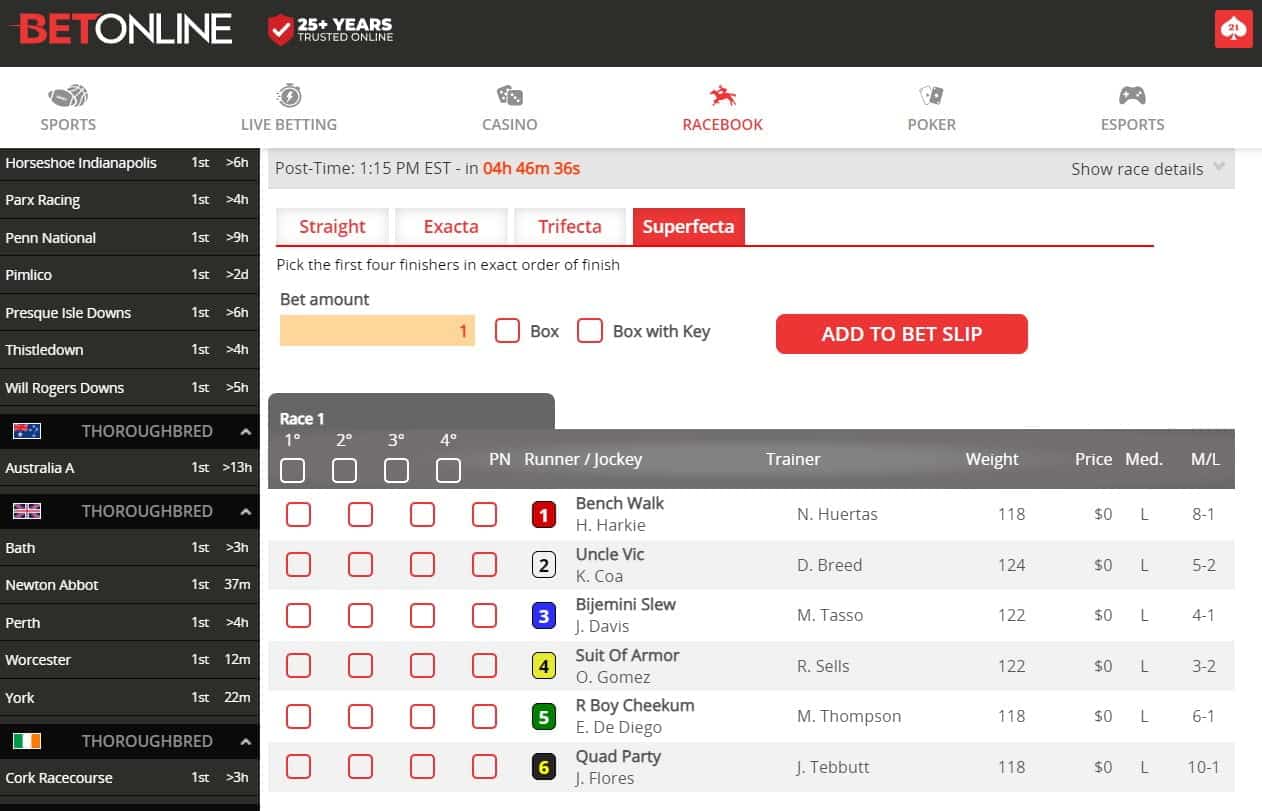
Task: Check the 1° select-all header checkbox
Action: 293,470
